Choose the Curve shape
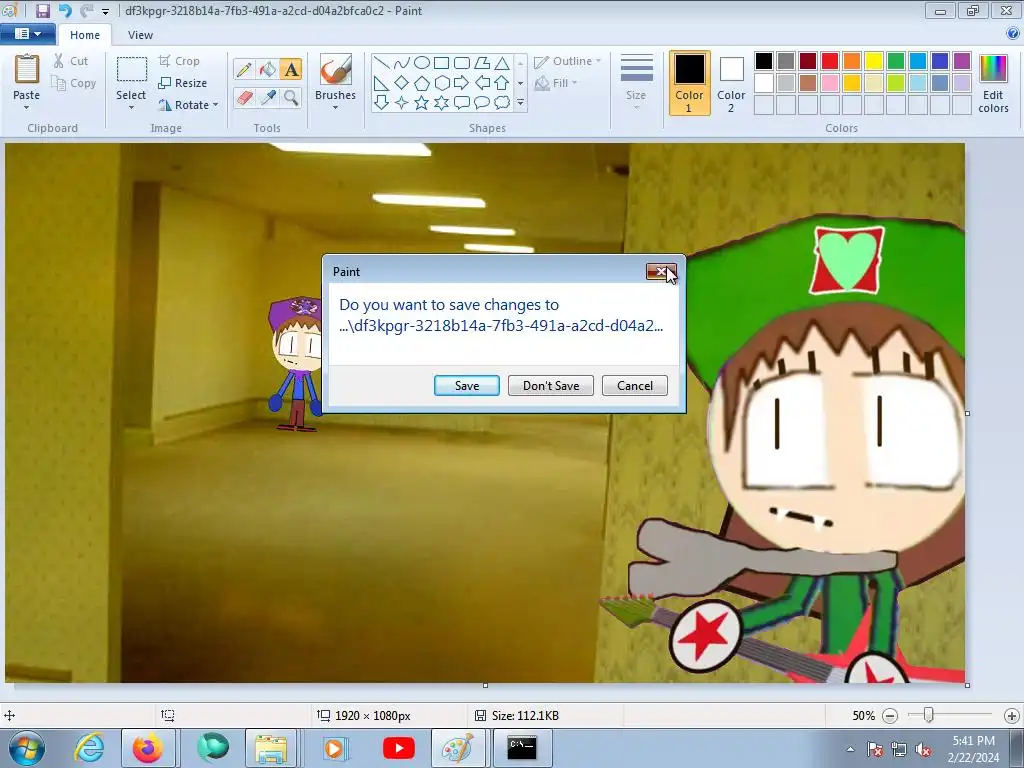Viewport: 1024px width, 768px height. (402, 63)
